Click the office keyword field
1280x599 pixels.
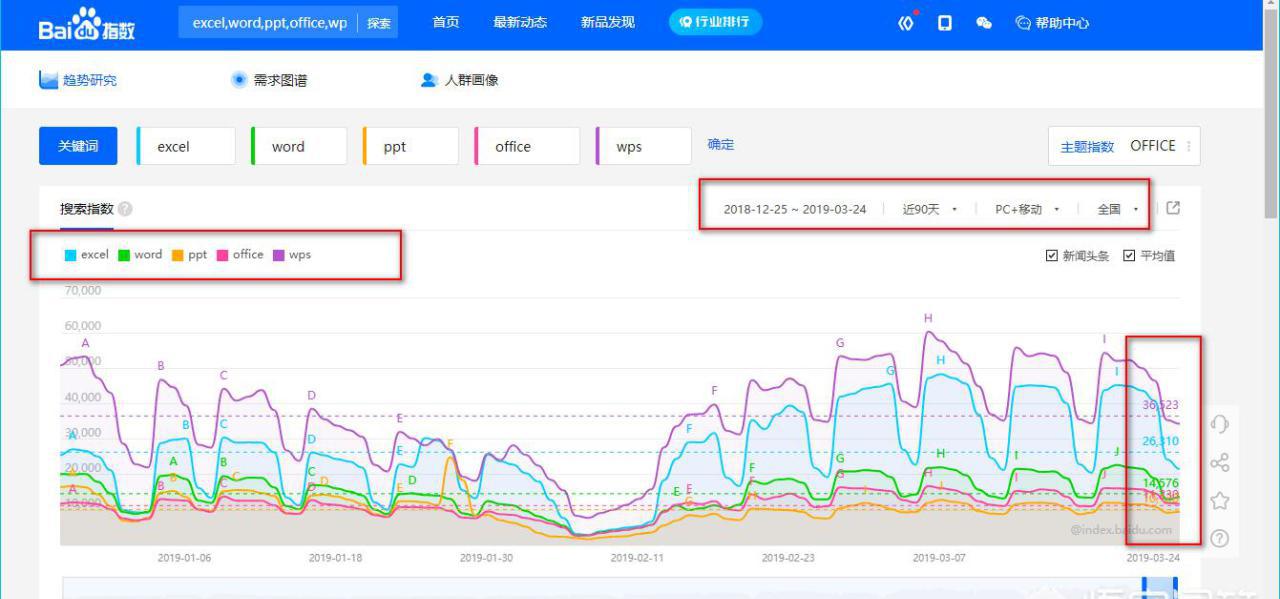(527, 146)
